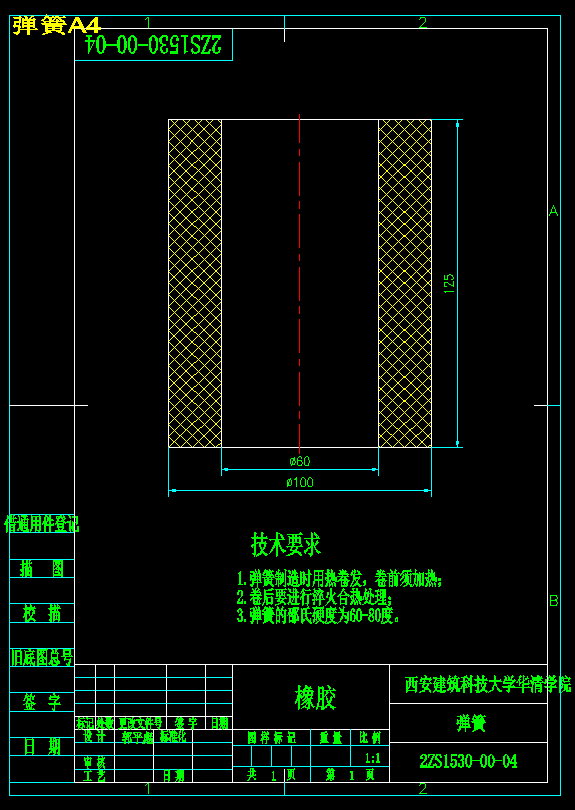Click requirement line starting '1.弹簧制造时用热卷发'

pos(339,579)
